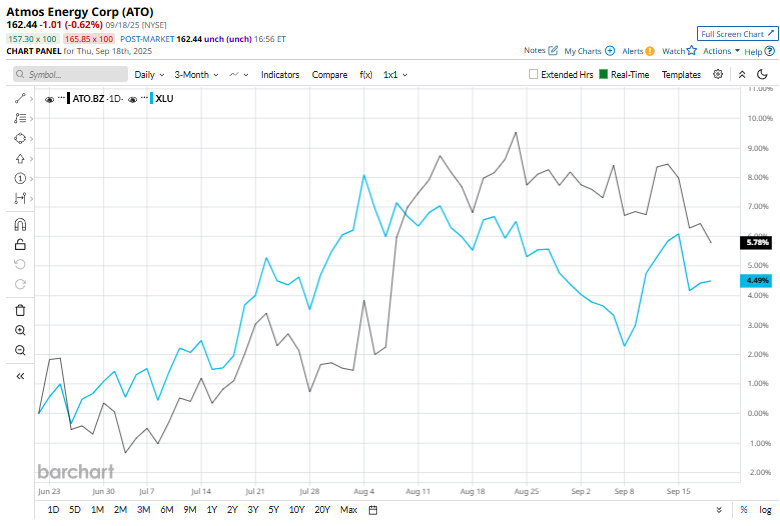This screenshot has height=526, width=780.
Task: Enable the Extended Hrs checkbox
Action: (x=533, y=74)
